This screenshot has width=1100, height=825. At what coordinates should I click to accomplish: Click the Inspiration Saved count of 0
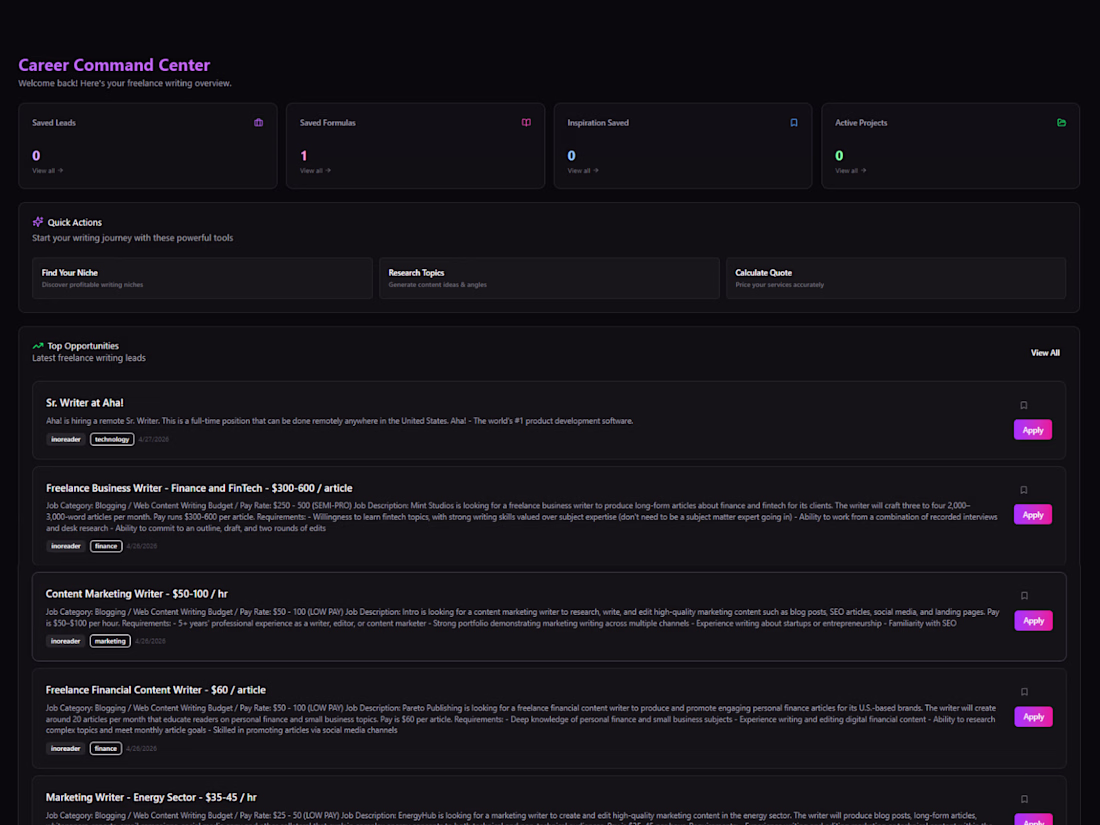pos(572,156)
